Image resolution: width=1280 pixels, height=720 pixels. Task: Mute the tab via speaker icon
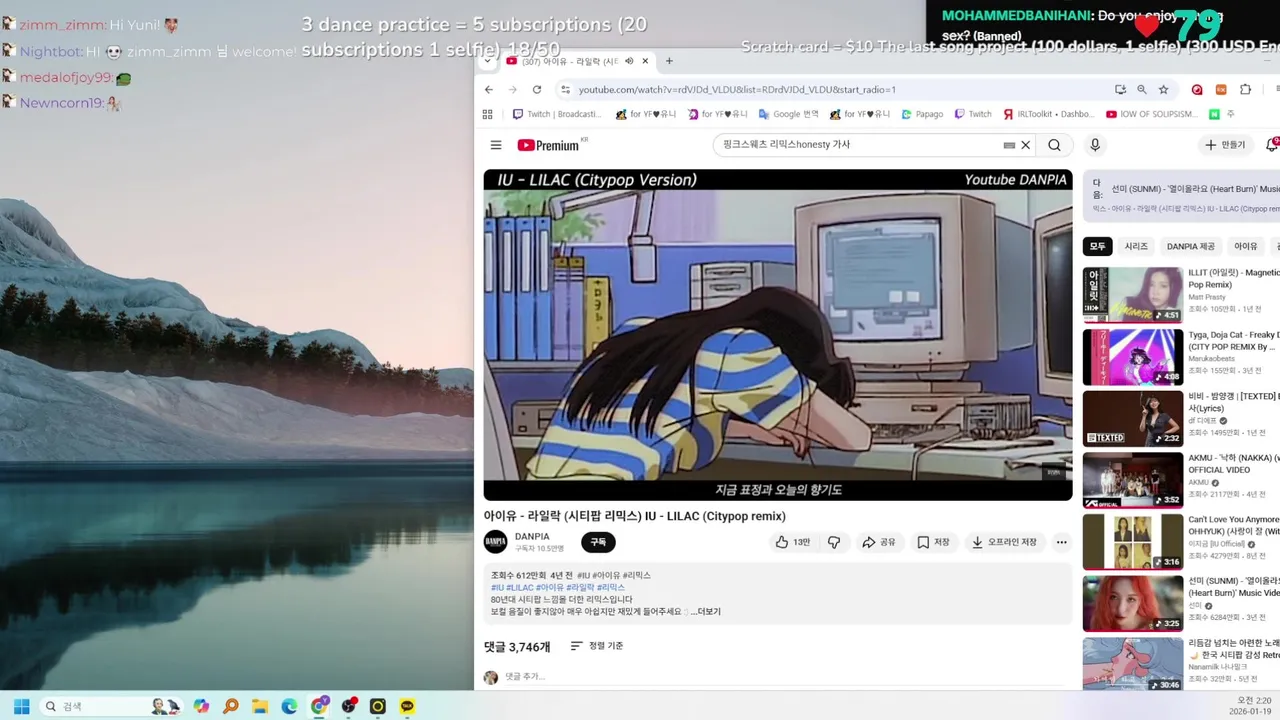point(630,61)
